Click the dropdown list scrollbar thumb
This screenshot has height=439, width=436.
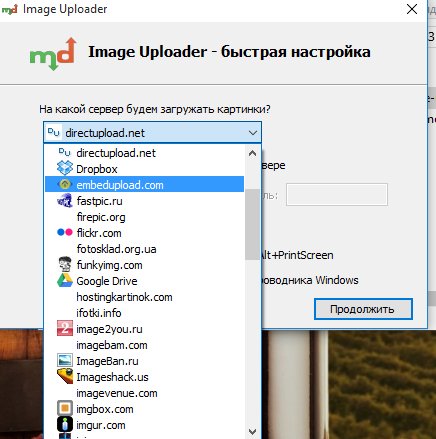[x=252, y=224]
